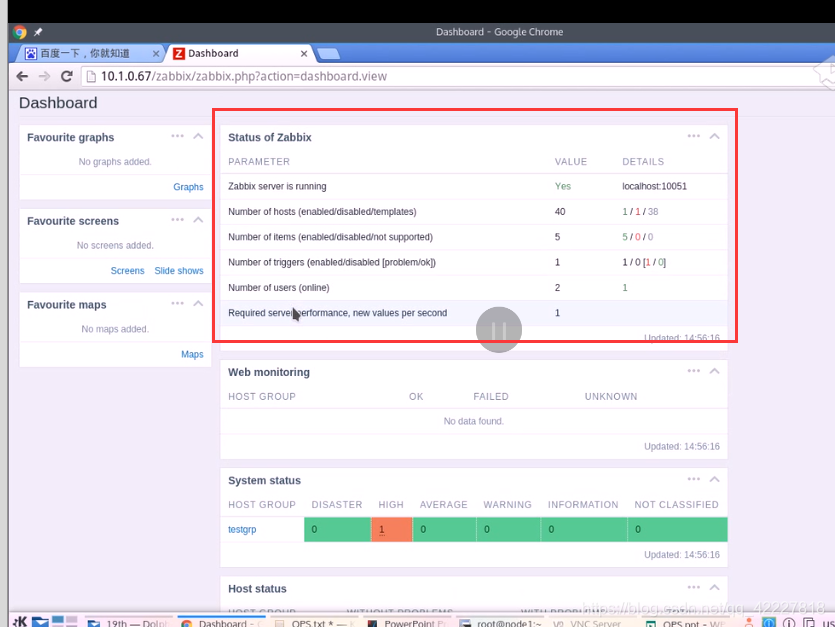Image resolution: width=835 pixels, height=627 pixels.
Task: Open Status of Zabbix options menu
Action: 693,136
